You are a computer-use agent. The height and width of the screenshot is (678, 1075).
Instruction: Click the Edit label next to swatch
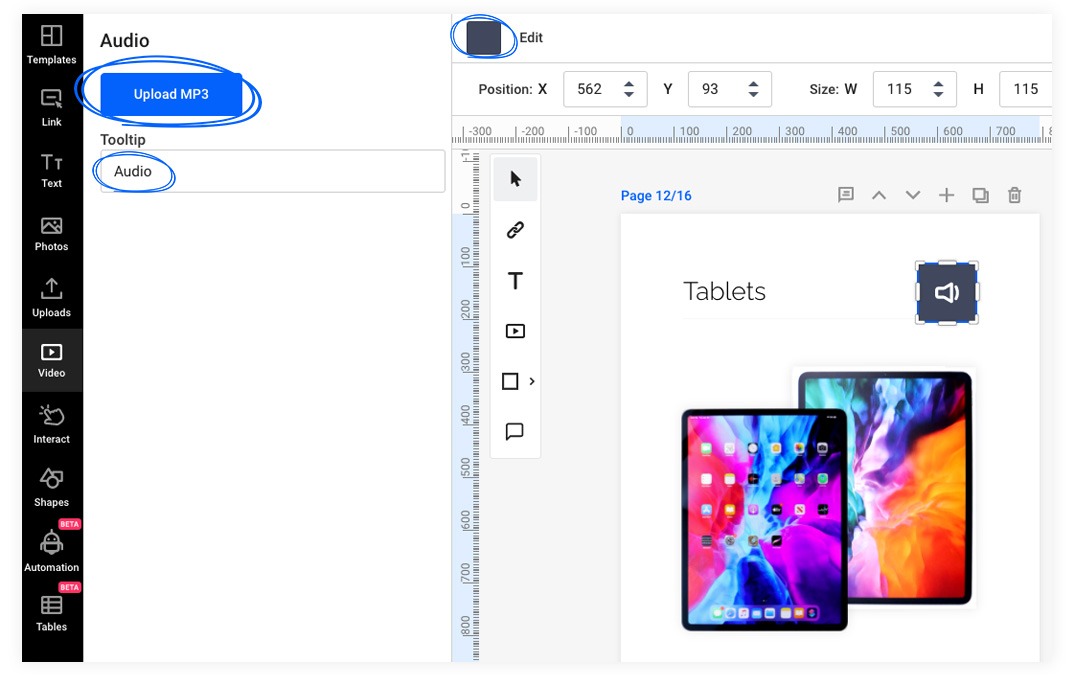click(x=531, y=38)
